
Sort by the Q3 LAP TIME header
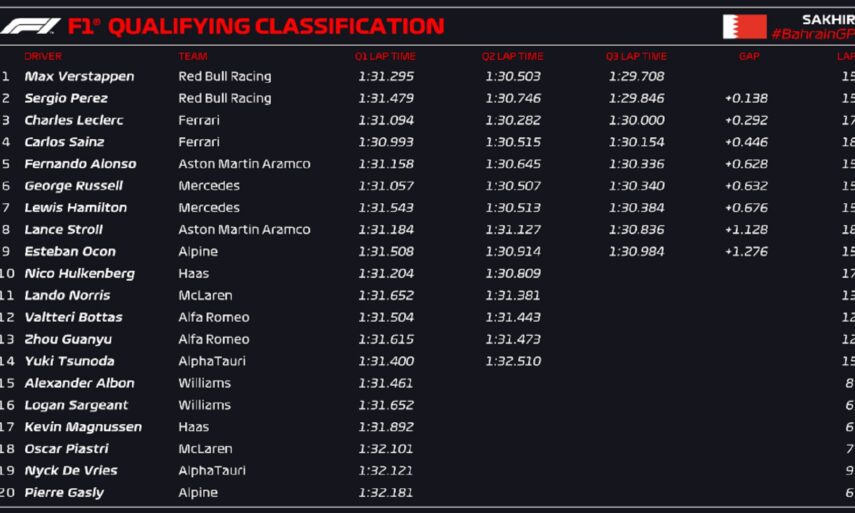[x=636, y=57]
